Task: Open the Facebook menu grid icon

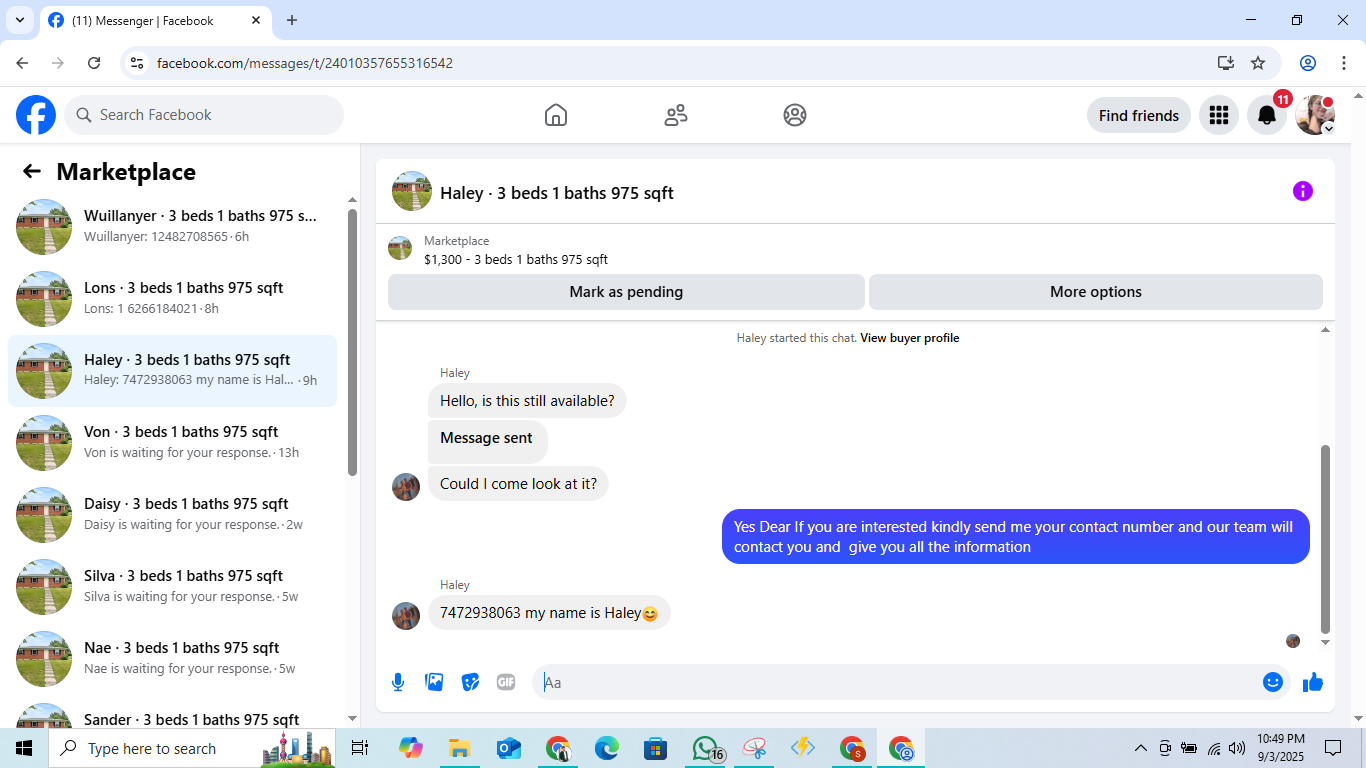Action: (x=1218, y=115)
